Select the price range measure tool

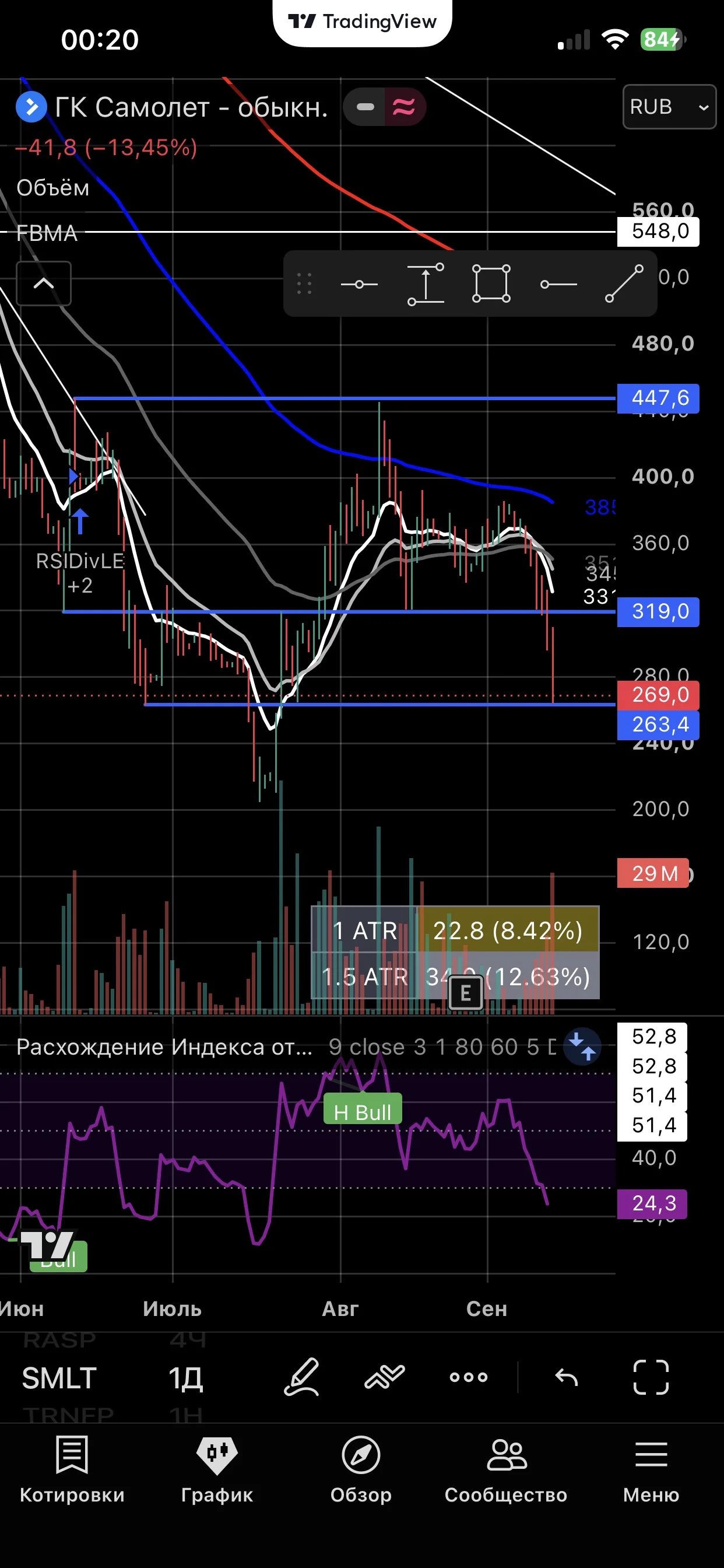point(426,284)
